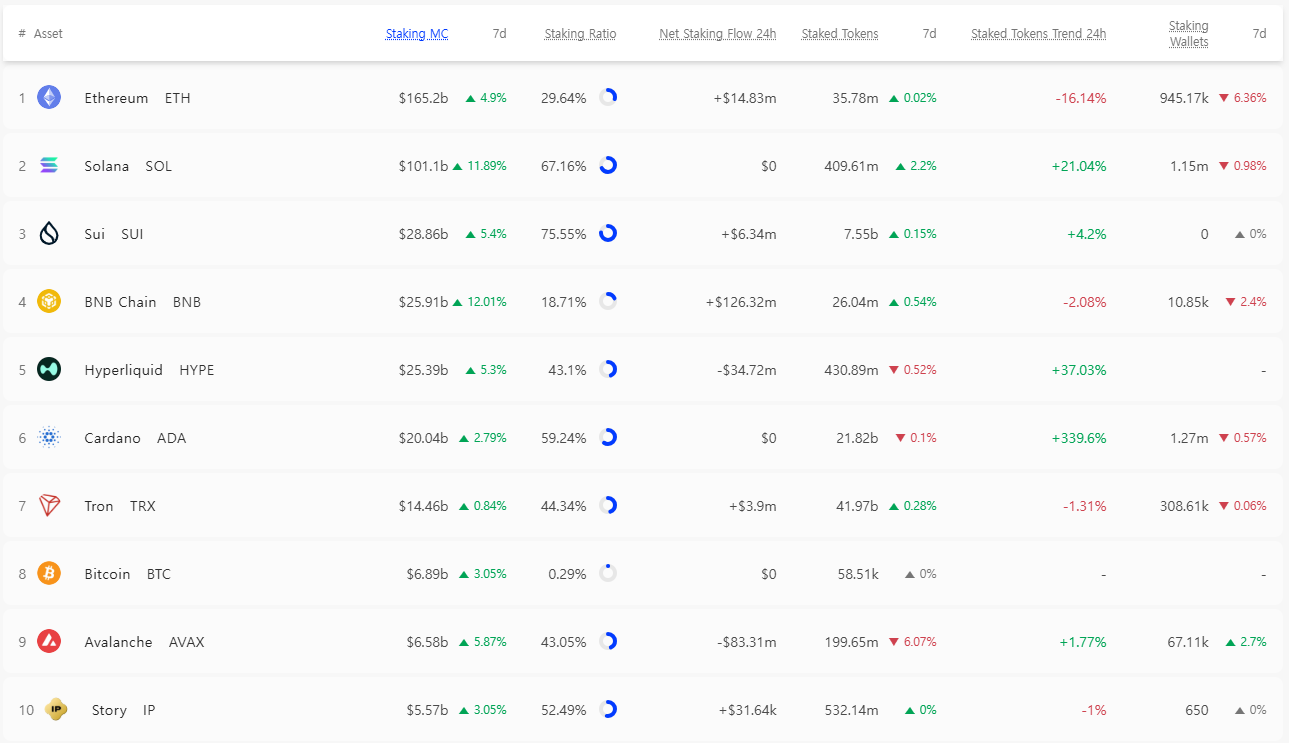Click Story's staking ratio ring indicator
The image size is (1289, 743).
pyautogui.click(x=608, y=709)
